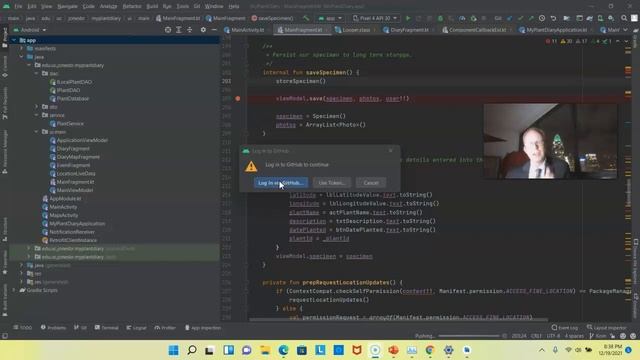This screenshot has height=360, width=640.
Task: Expand the Gradle Scripts node
Action: (14, 290)
